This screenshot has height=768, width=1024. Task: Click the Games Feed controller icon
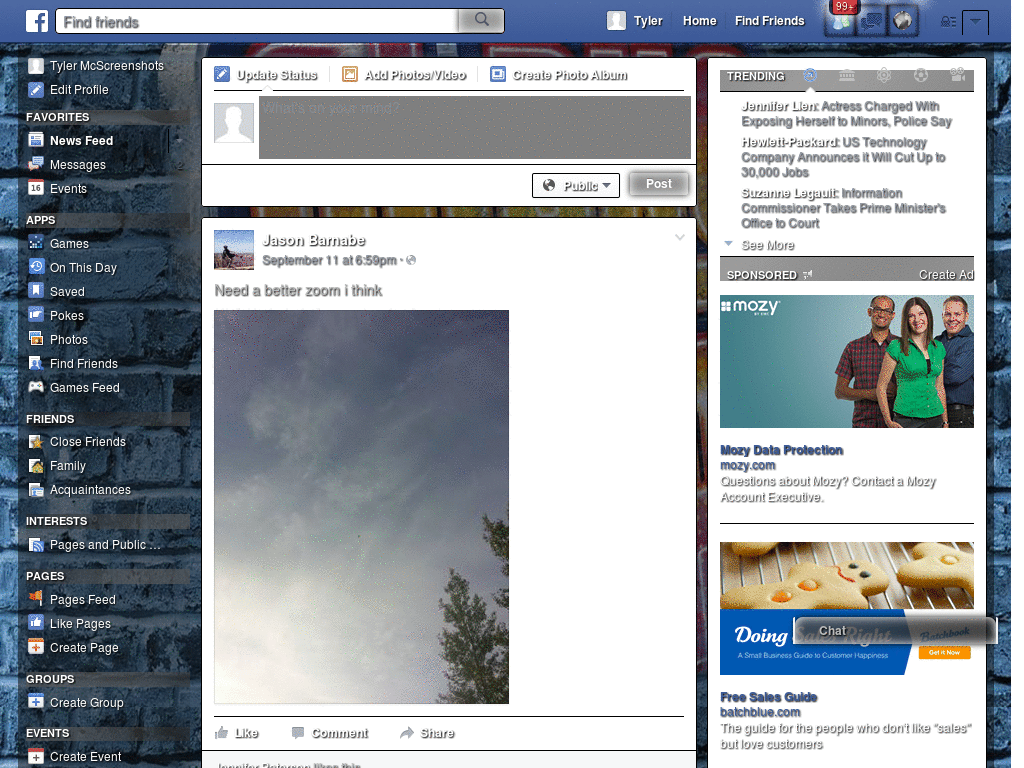[36, 387]
